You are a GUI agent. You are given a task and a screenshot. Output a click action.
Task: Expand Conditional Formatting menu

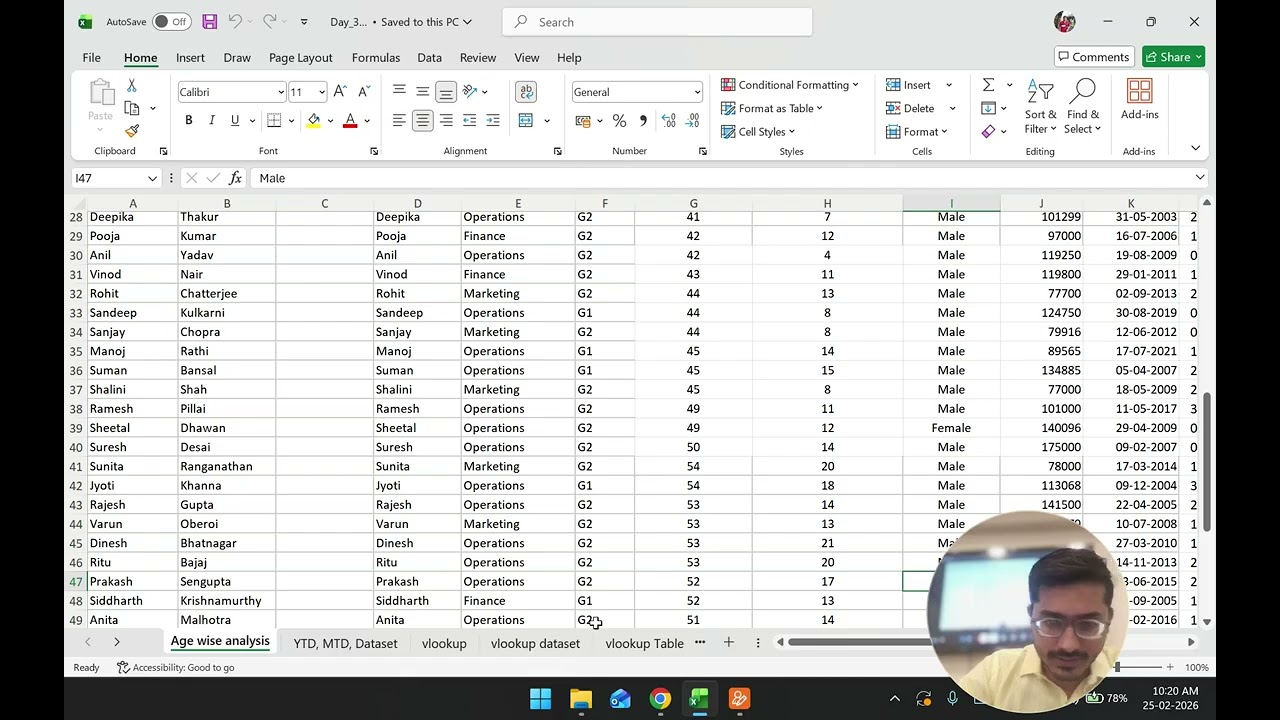(790, 85)
